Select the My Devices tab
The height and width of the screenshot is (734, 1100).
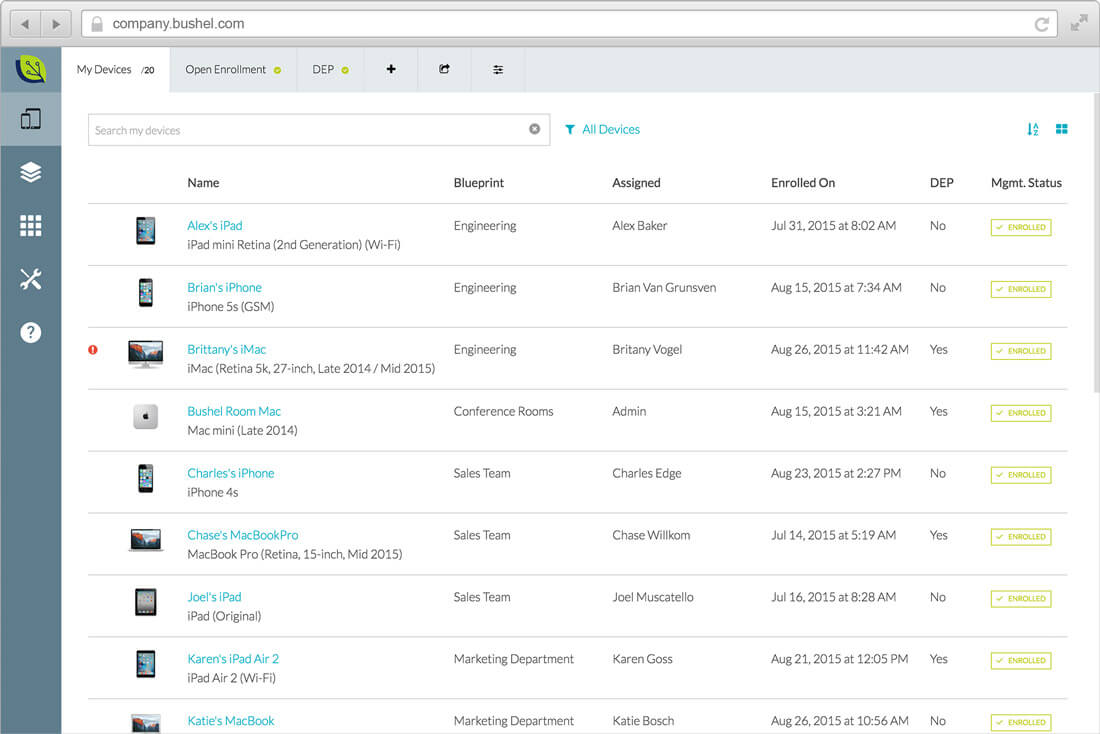pos(116,69)
